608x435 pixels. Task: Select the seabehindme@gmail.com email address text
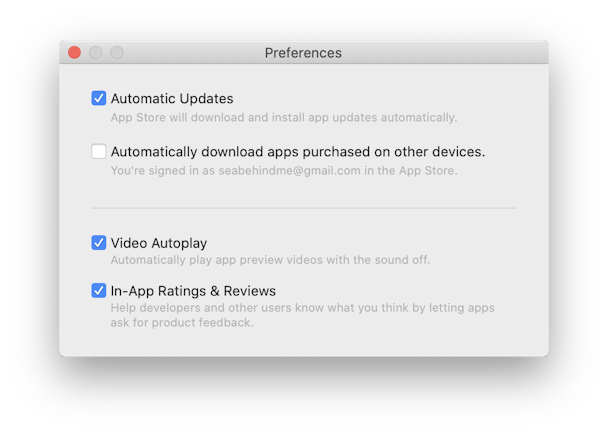290,171
